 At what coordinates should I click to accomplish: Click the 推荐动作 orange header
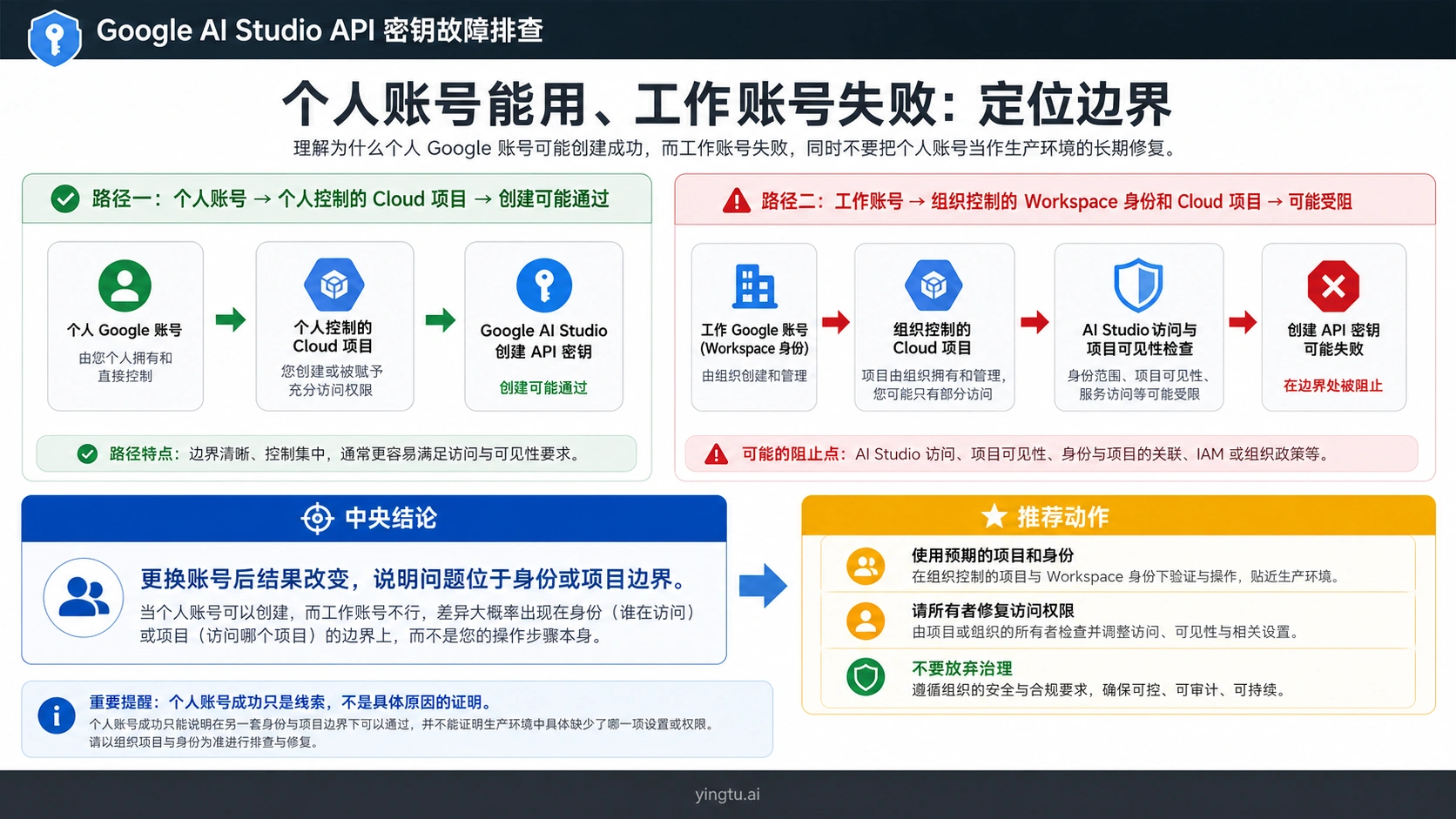click(1118, 516)
